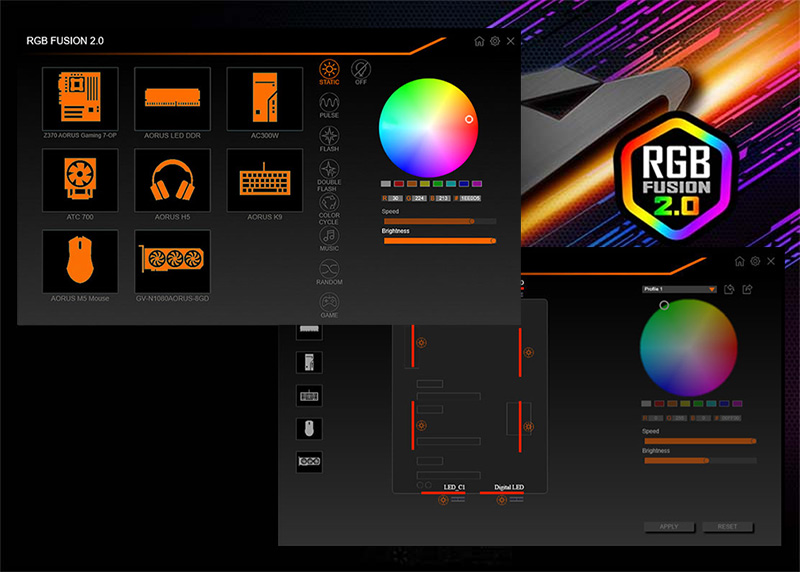
Task: Activate the Static lighting mode
Action: coord(329,72)
